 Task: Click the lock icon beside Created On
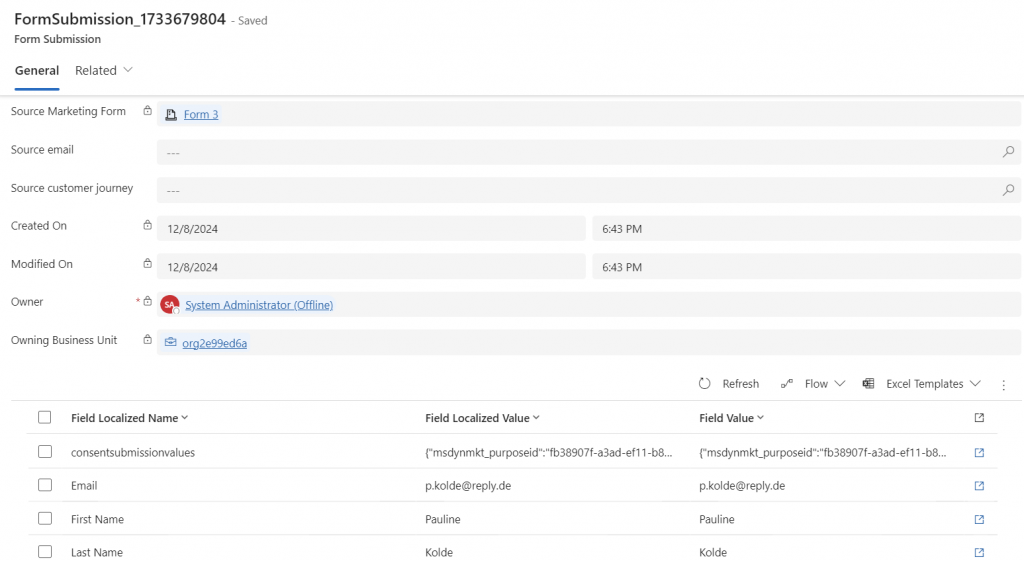148,225
